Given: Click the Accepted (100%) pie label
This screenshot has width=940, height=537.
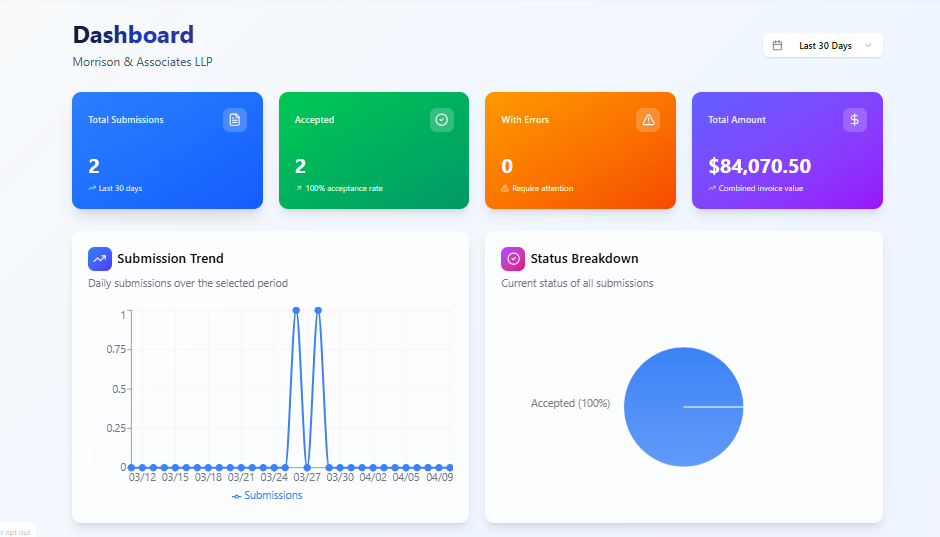Looking at the screenshot, I should coord(570,403).
